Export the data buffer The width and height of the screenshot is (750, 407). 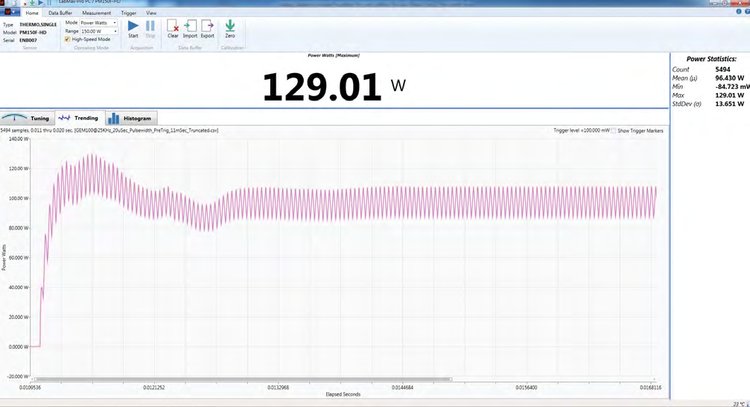(x=207, y=29)
